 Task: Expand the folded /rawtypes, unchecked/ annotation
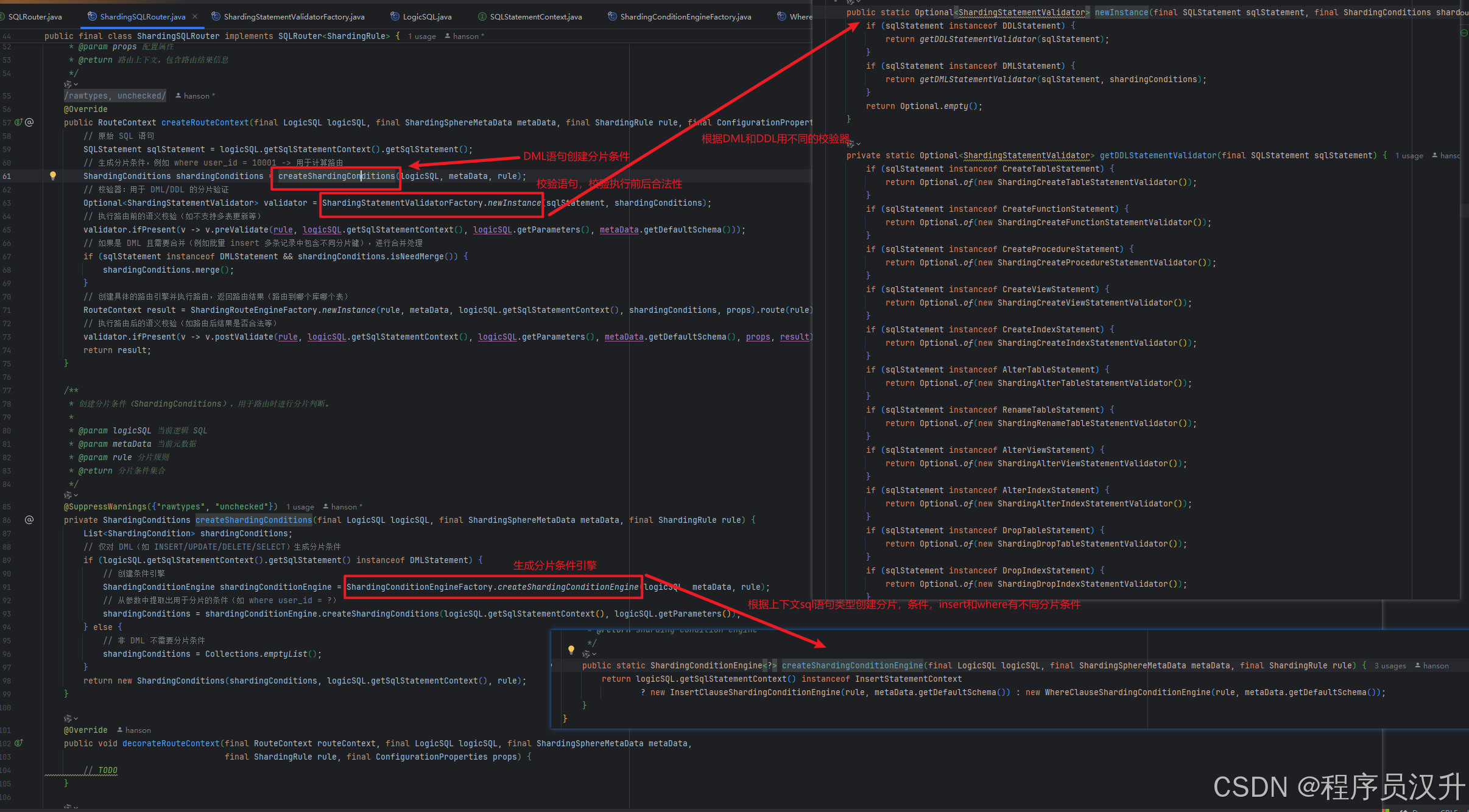(114, 96)
